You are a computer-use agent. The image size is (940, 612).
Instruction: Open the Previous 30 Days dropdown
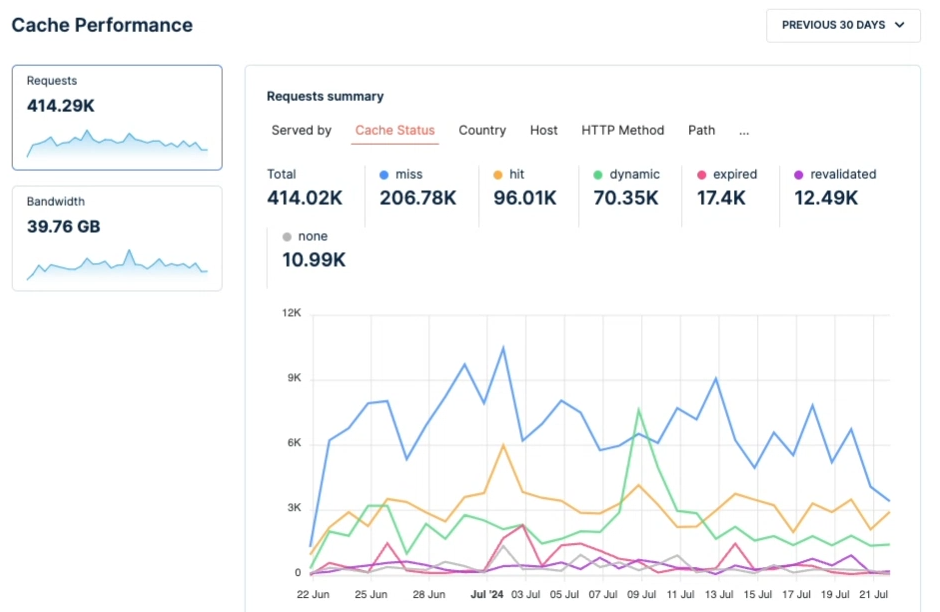click(x=843, y=25)
